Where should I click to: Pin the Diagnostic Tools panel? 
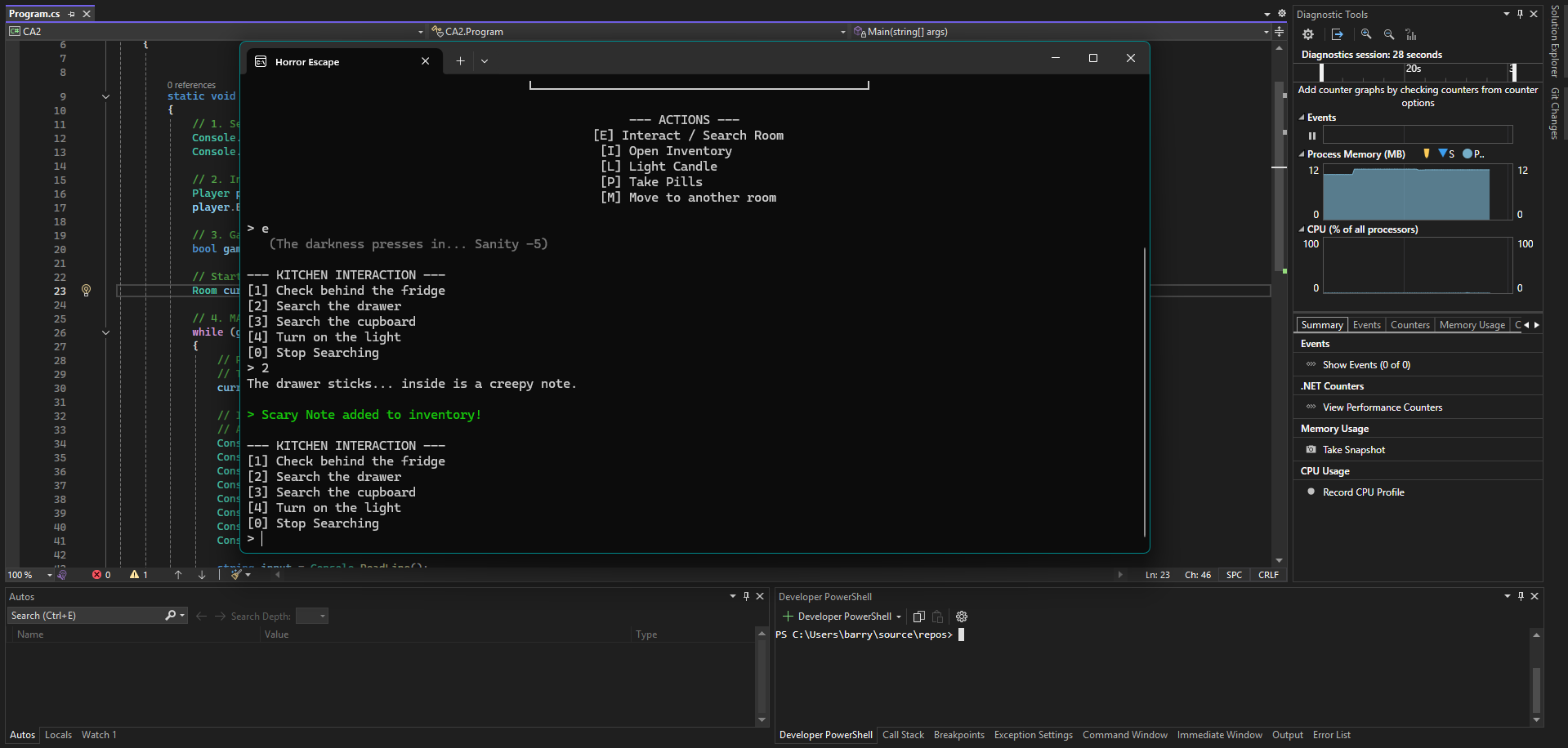[1520, 14]
